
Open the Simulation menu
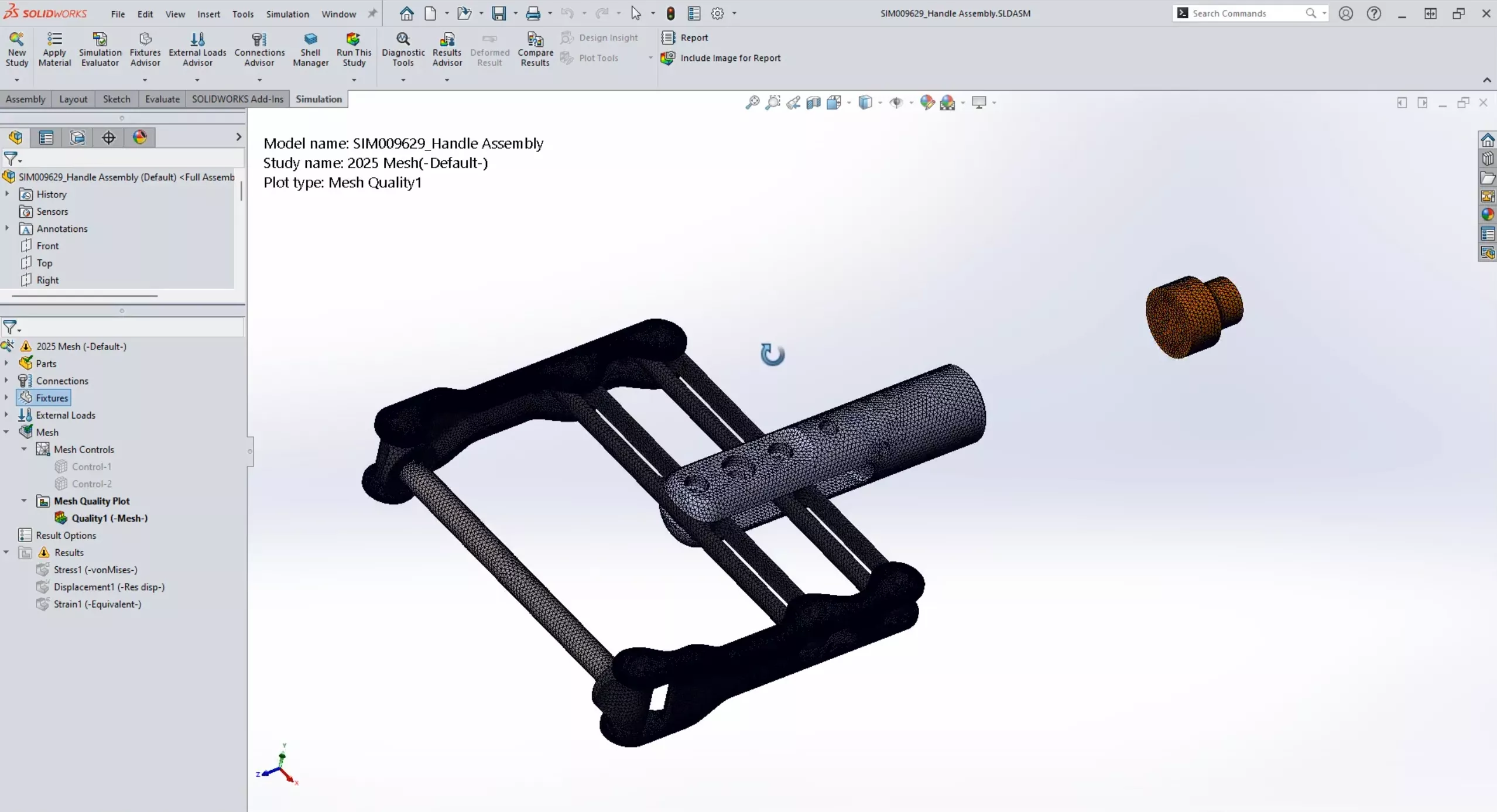tap(287, 14)
